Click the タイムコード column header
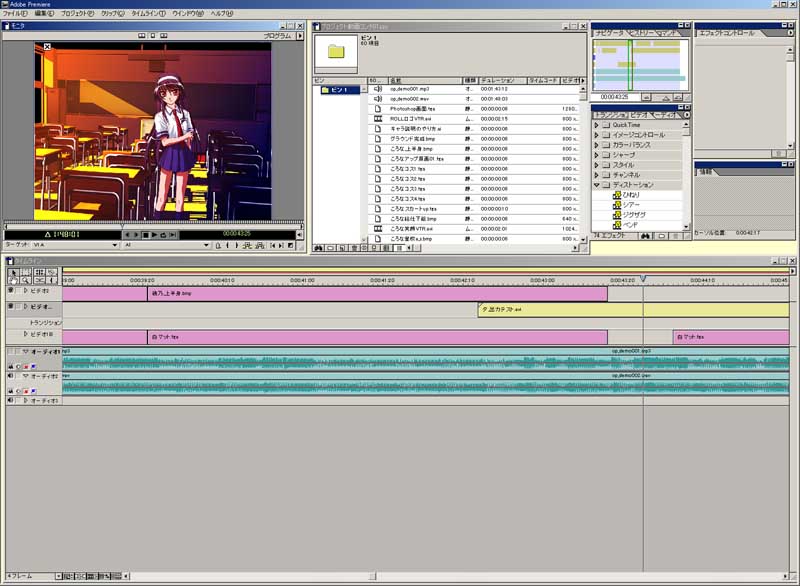The image size is (800, 586). [543, 81]
